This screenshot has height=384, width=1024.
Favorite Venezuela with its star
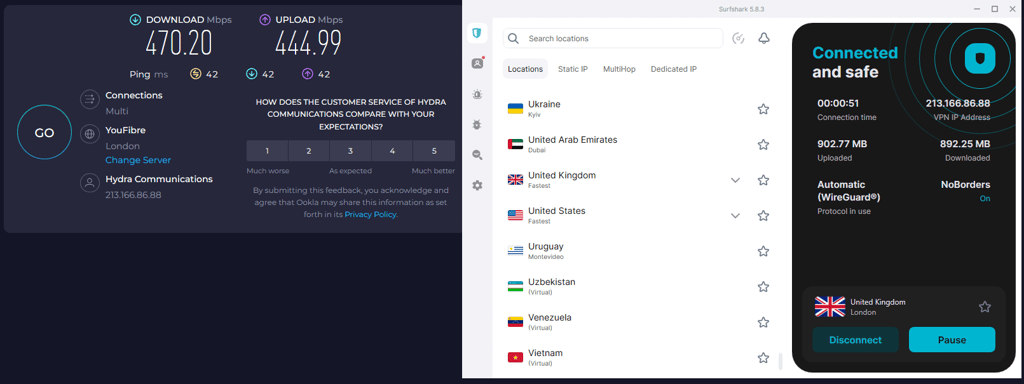pyautogui.click(x=763, y=323)
